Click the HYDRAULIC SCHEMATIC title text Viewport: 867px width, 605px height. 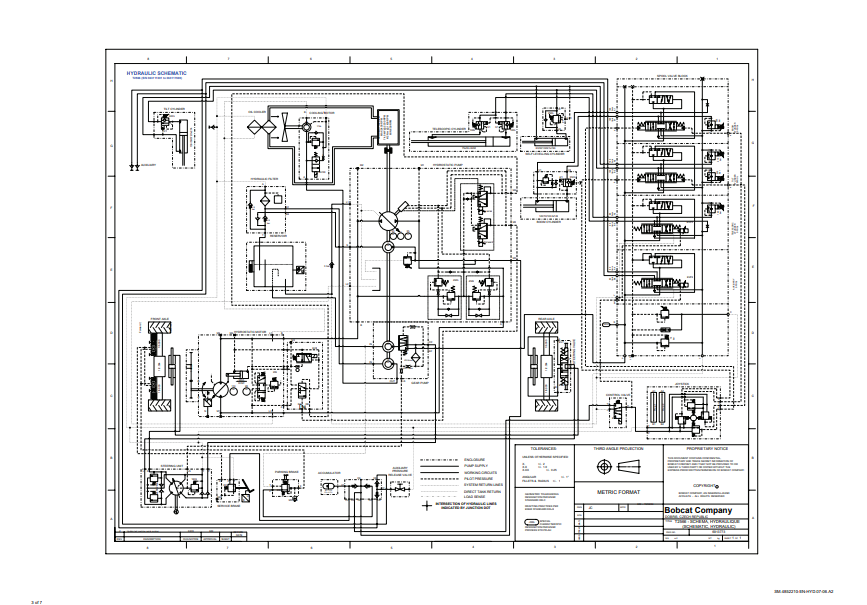coord(156,73)
